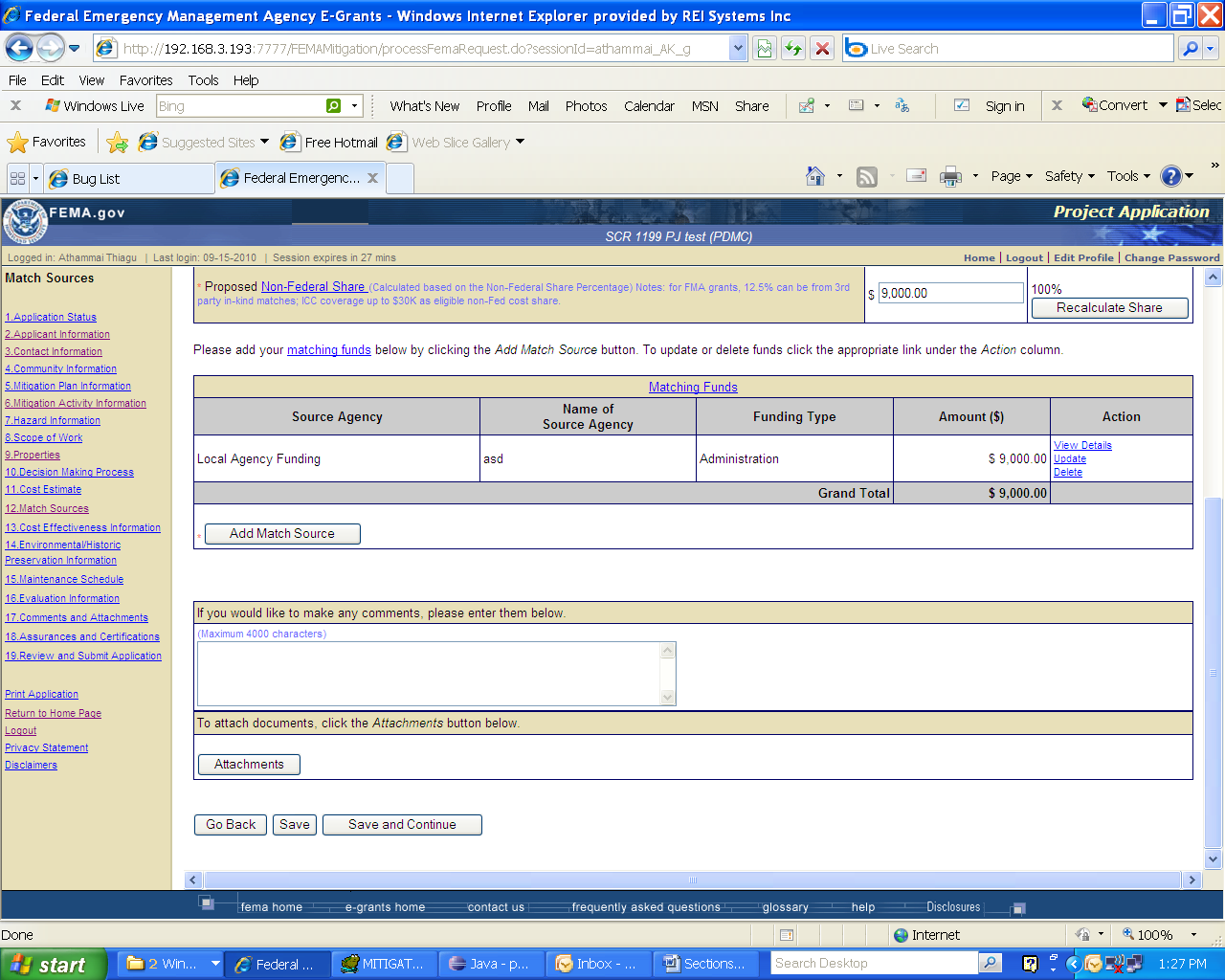Click the Non-Federal Share amount field
The height and width of the screenshot is (980, 1225).
pos(950,294)
